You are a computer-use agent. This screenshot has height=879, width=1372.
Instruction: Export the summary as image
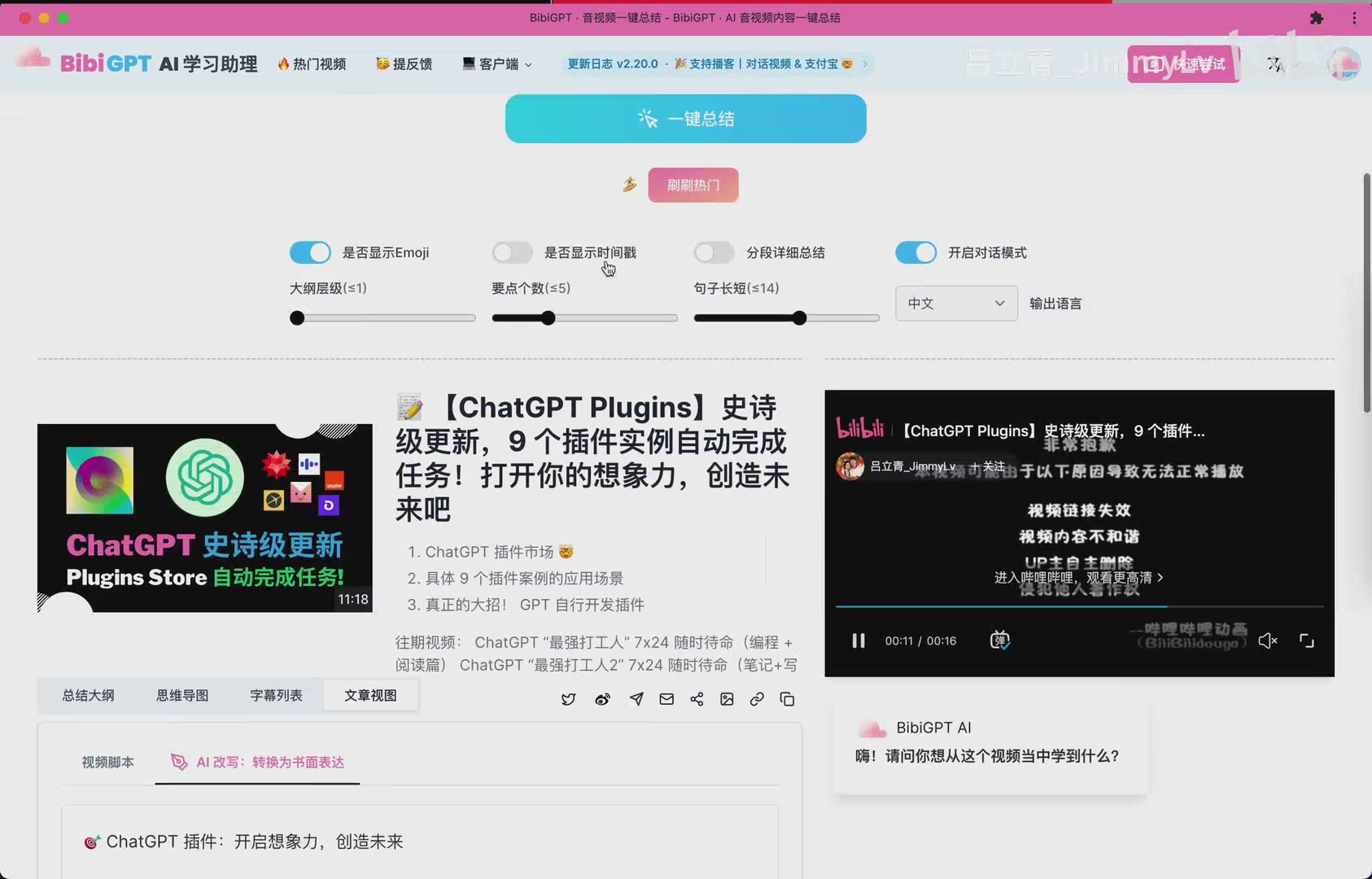pos(727,699)
